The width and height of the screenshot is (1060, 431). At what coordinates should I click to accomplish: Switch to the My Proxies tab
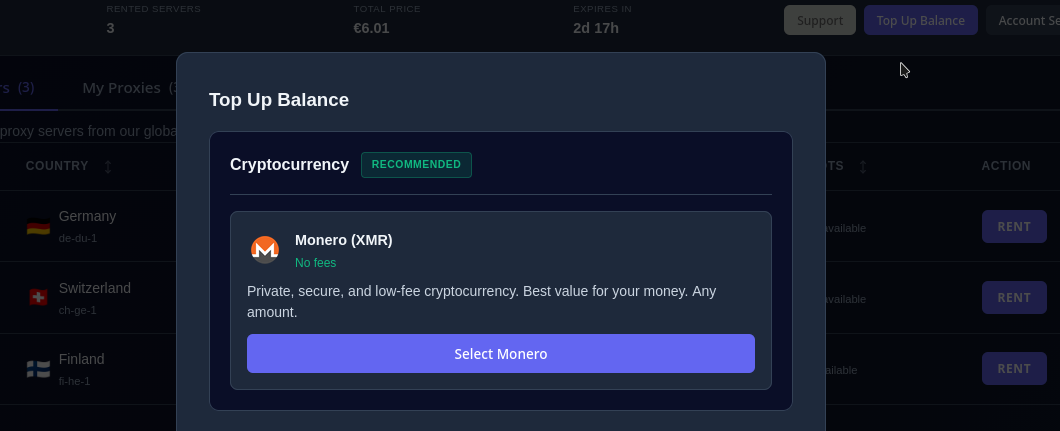coord(122,88)
